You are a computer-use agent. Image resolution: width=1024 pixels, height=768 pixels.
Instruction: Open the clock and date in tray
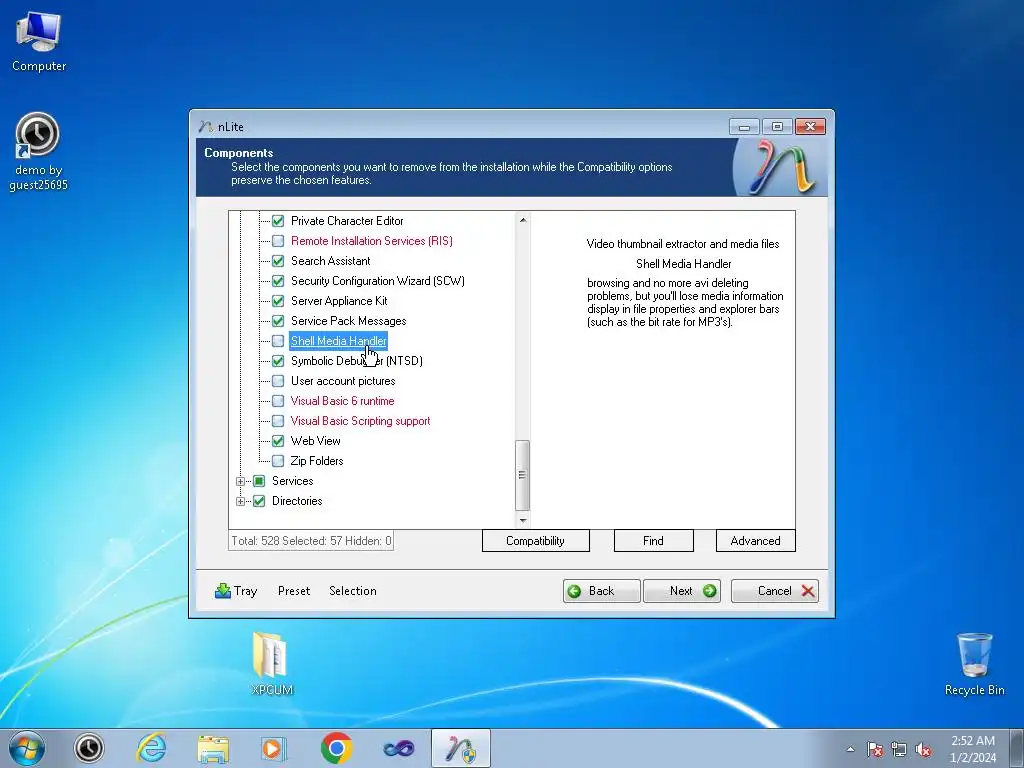tap(973, 749)
